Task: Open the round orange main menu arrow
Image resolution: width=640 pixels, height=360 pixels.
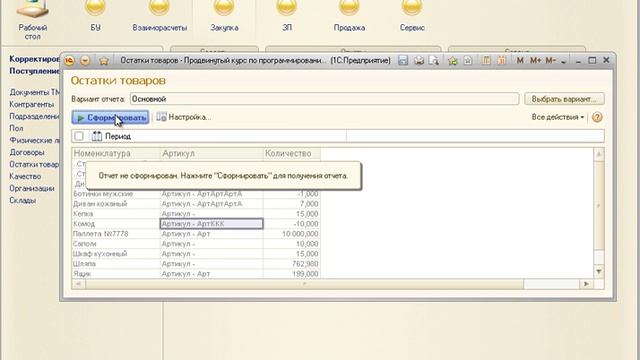Action: (85, 61)
